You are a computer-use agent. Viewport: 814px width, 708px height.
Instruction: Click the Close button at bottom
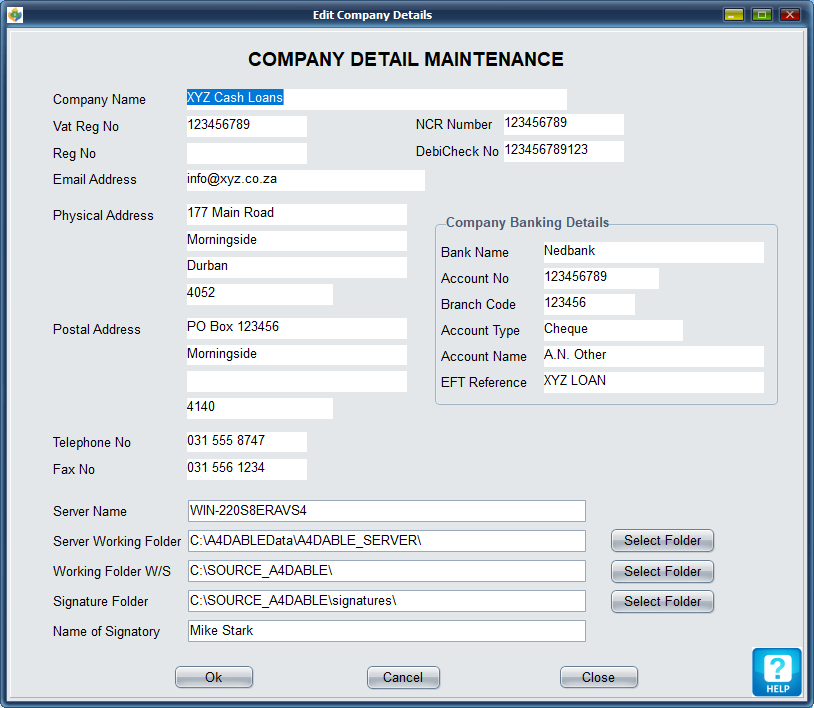pos(598,677)
